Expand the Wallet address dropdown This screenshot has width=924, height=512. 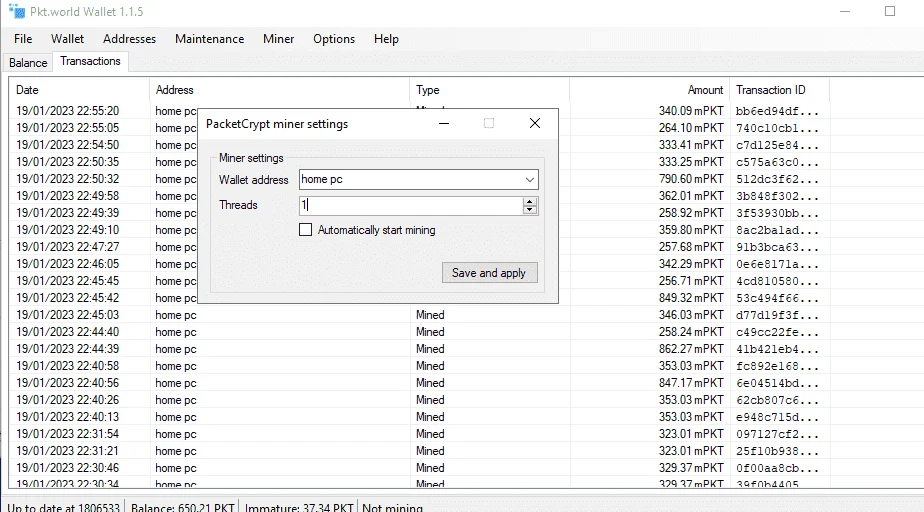click(x=530, y=180)
